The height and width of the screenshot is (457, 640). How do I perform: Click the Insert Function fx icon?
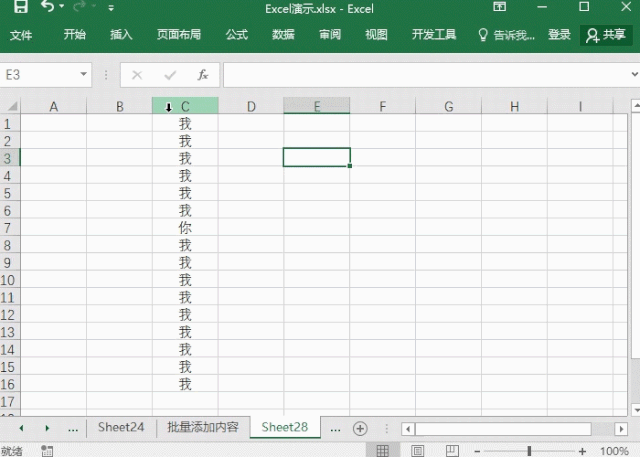203,75
